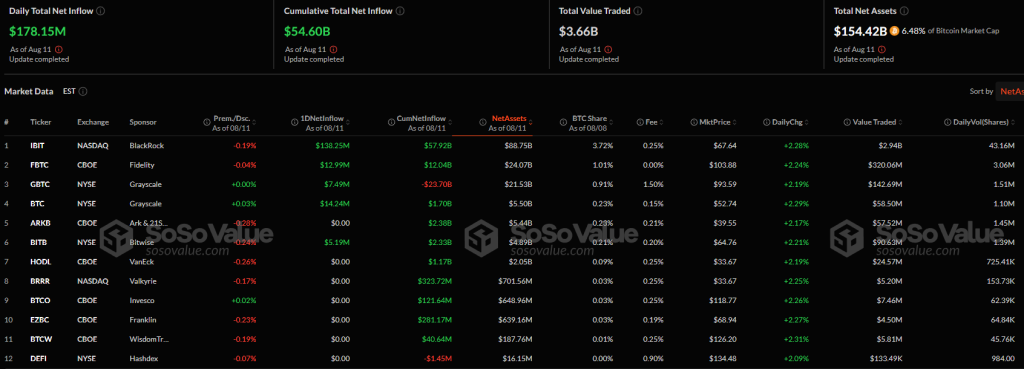Sort by BTC Share using its sort arrows
Image resolution: width=1024 pixels, height=369 pixels.
click(611, 122)
